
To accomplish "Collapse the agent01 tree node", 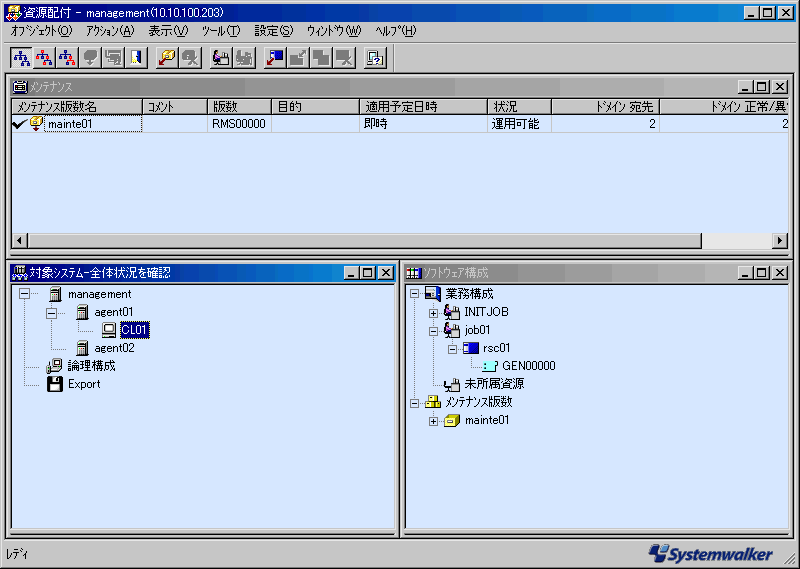I will (x=51, y=312).
